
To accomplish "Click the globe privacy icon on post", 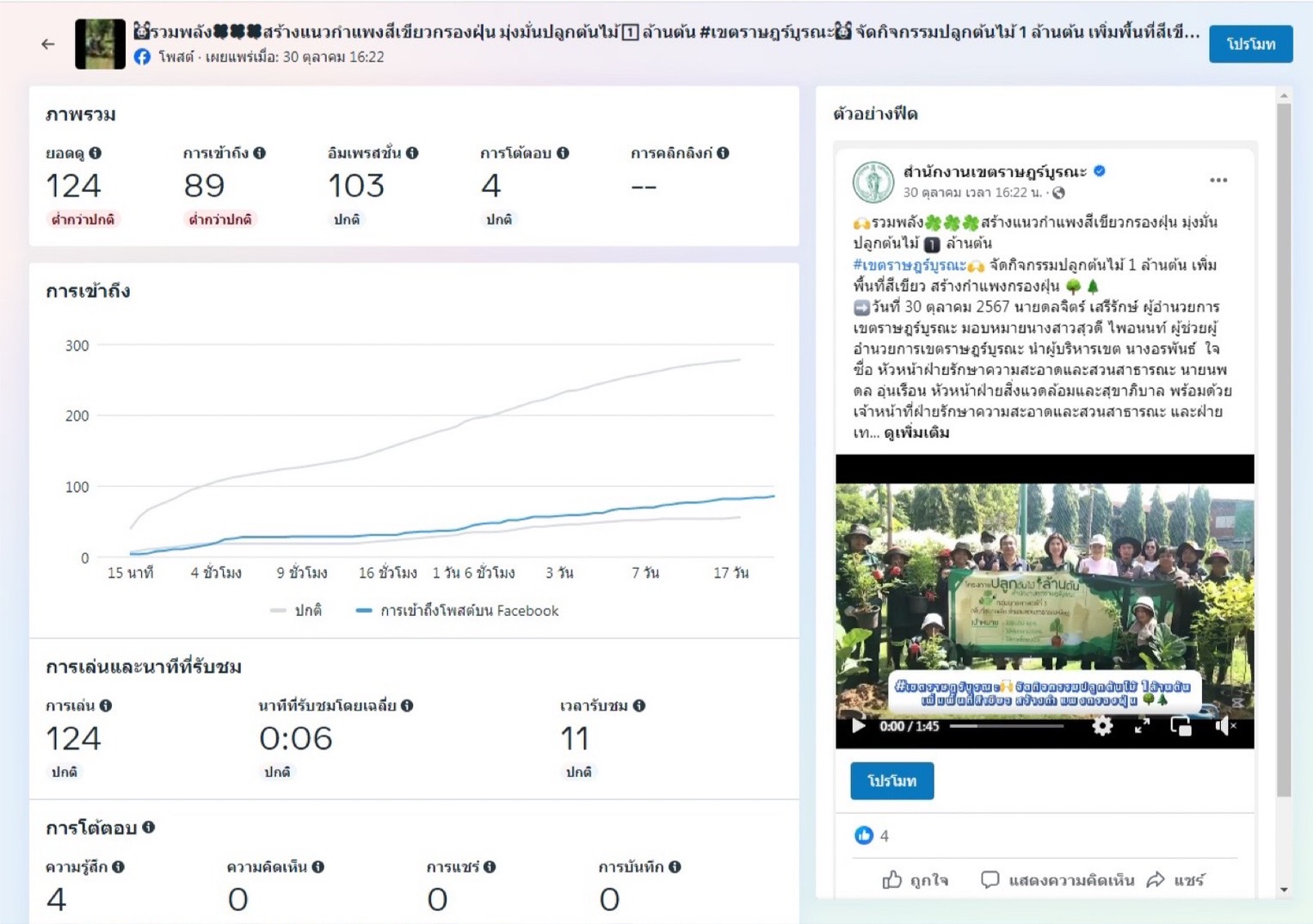I will 1058,193.
